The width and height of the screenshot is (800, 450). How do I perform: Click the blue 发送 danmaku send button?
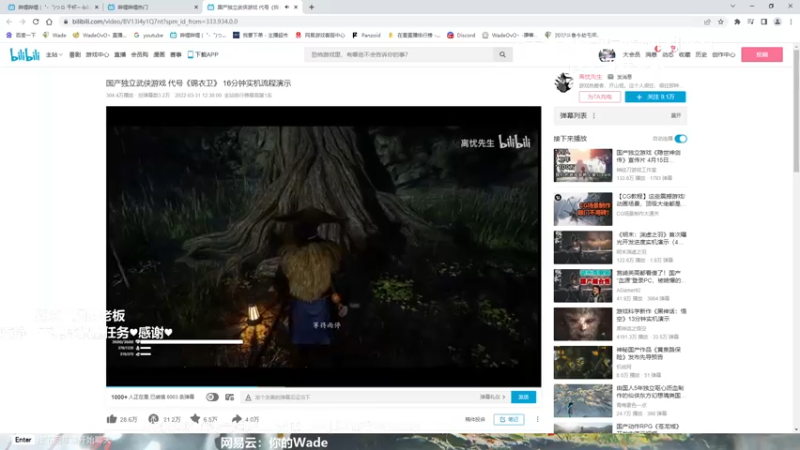coord(523,397)
